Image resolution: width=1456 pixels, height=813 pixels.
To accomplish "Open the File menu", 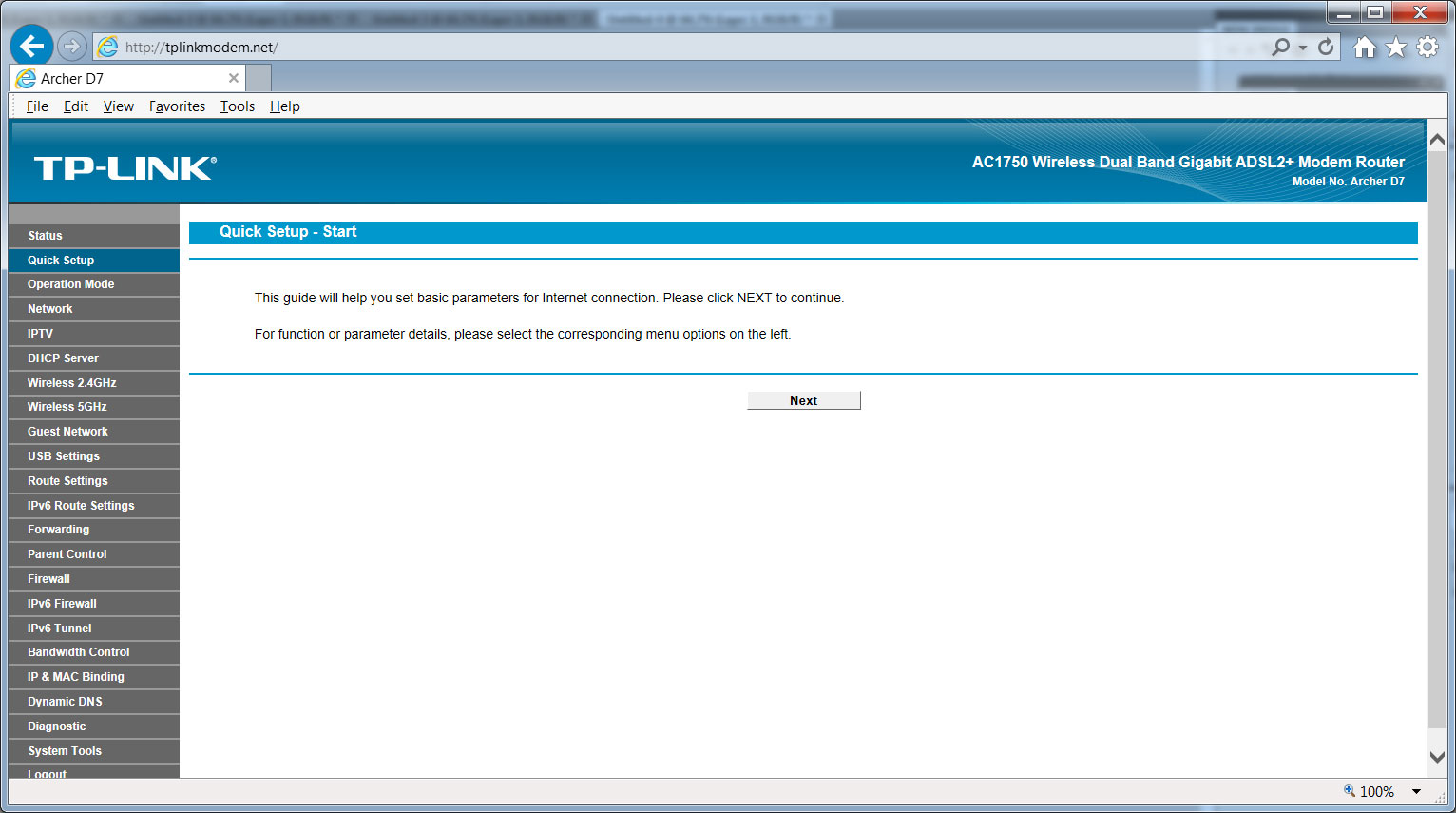I will pyautogui.click(x=37, y=106).
